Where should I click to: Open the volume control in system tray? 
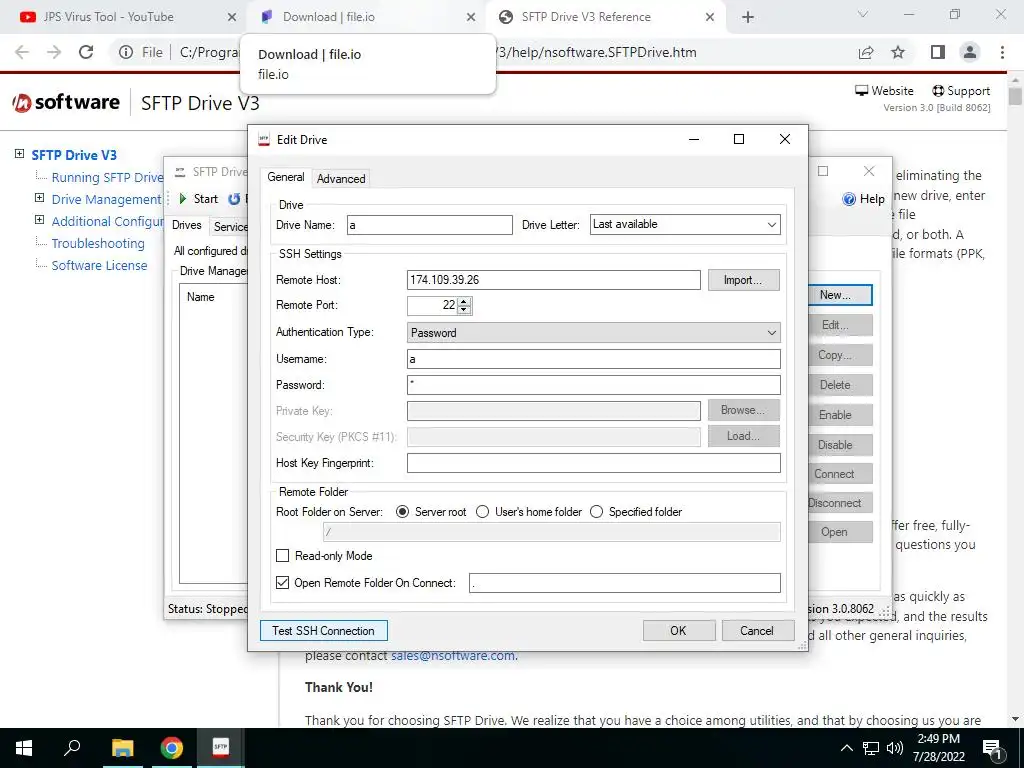point(895,748)
